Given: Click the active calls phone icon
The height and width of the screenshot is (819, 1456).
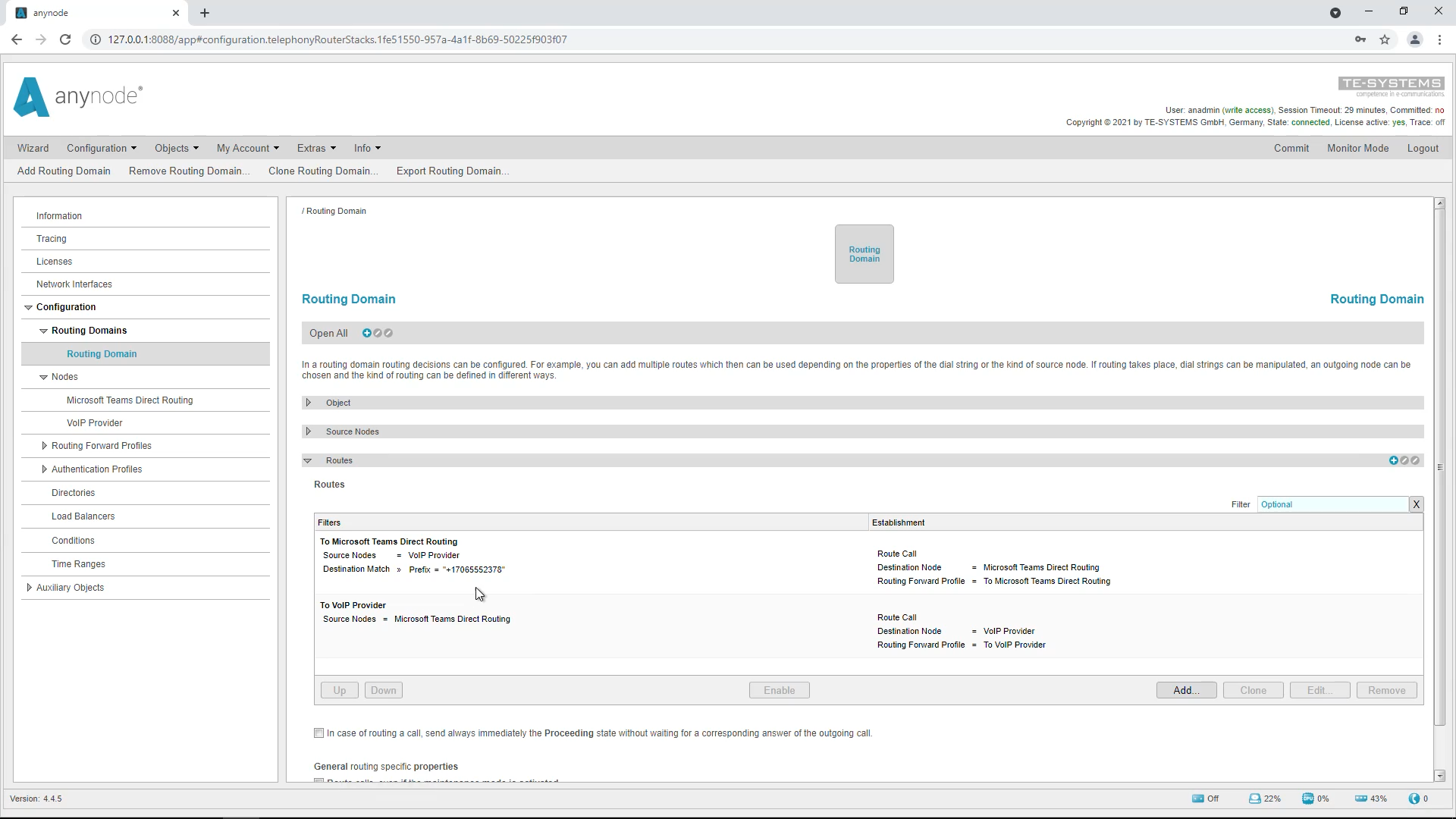Looking at the screenshot, I should [1414, 799].
